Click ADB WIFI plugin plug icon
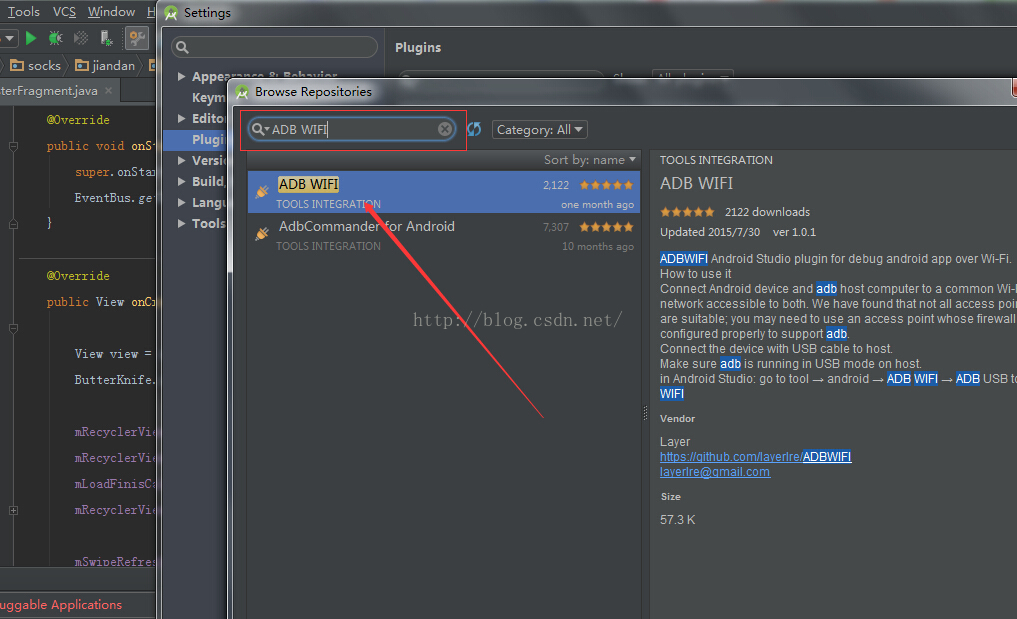The height and width of the screenshot is (619, 1017). point(262,191)
